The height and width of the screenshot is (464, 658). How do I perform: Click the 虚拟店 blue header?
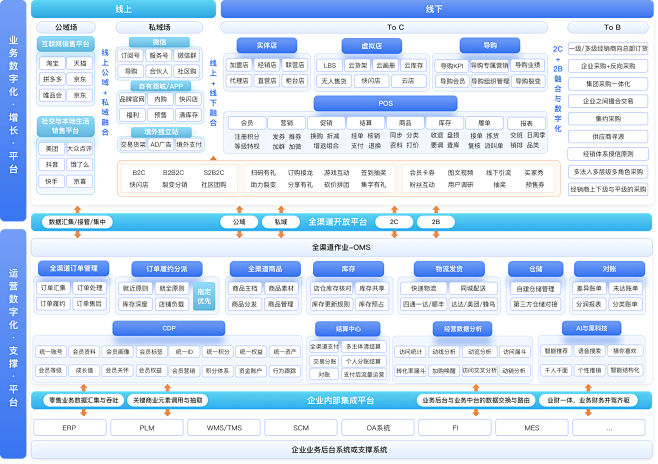click(371, 46)
